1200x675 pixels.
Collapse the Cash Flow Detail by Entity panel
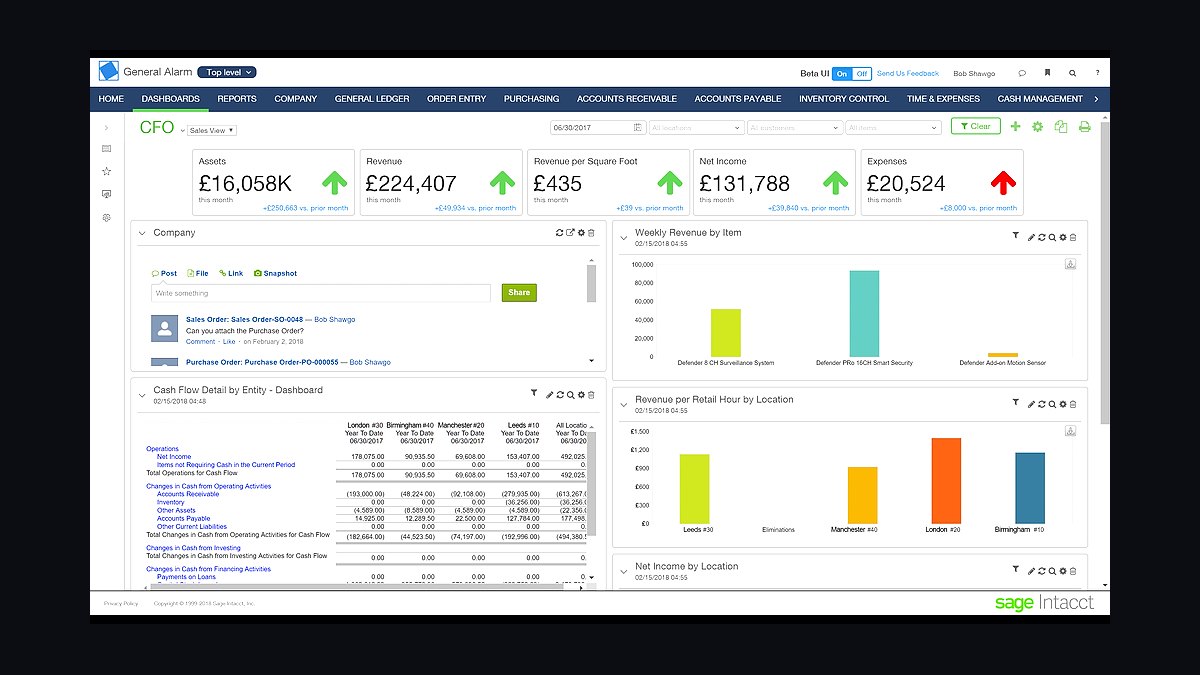142,395
